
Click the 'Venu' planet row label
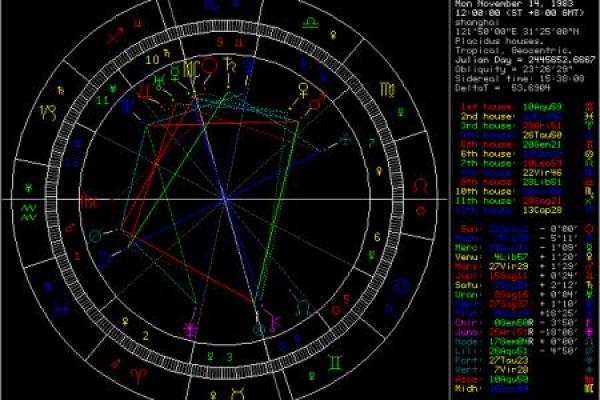[466, 256]
